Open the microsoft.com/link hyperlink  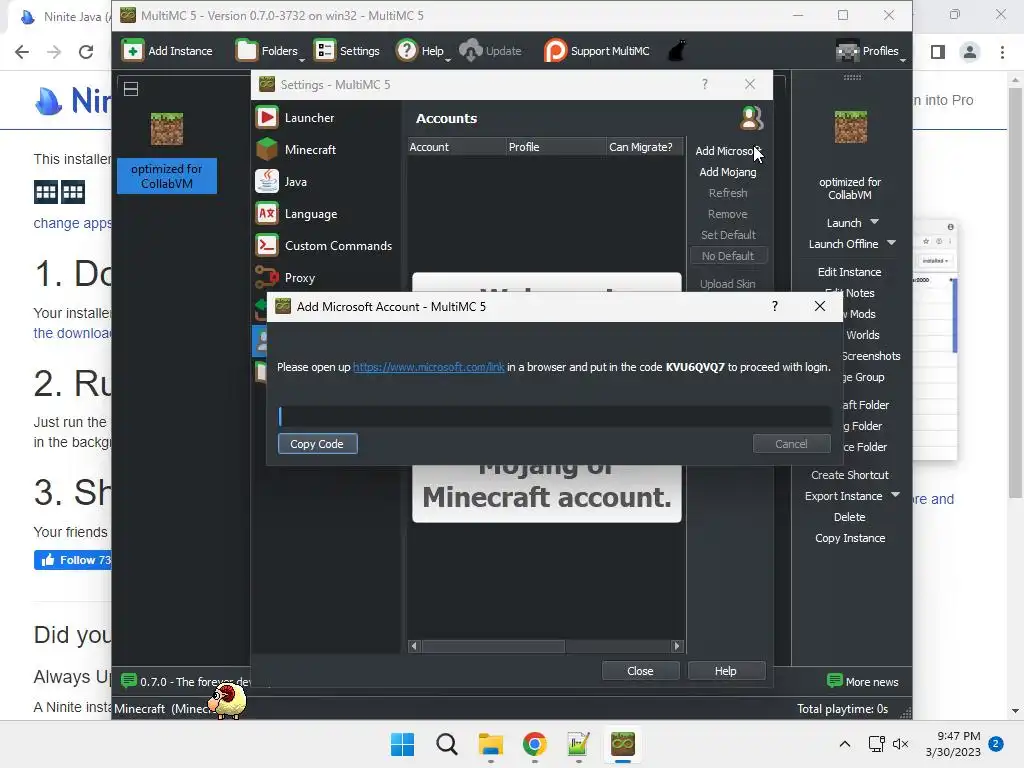(x=428, y=367)
